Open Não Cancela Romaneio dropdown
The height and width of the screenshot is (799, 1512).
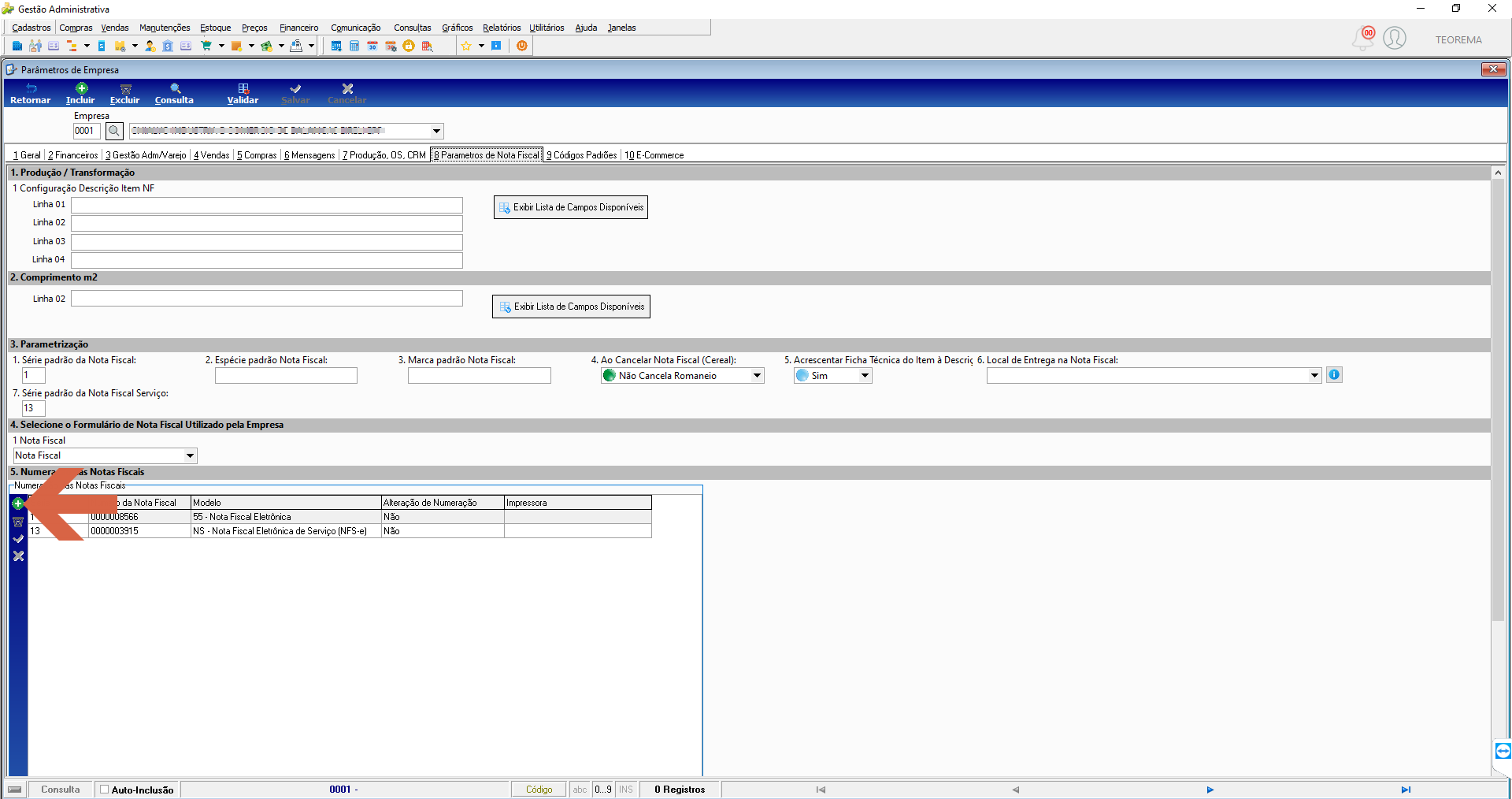pyautogui.click(x=757, y=376)
